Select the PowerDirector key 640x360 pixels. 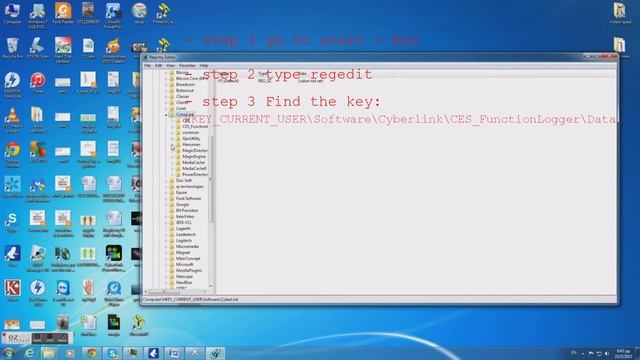[x=195, y=174]
